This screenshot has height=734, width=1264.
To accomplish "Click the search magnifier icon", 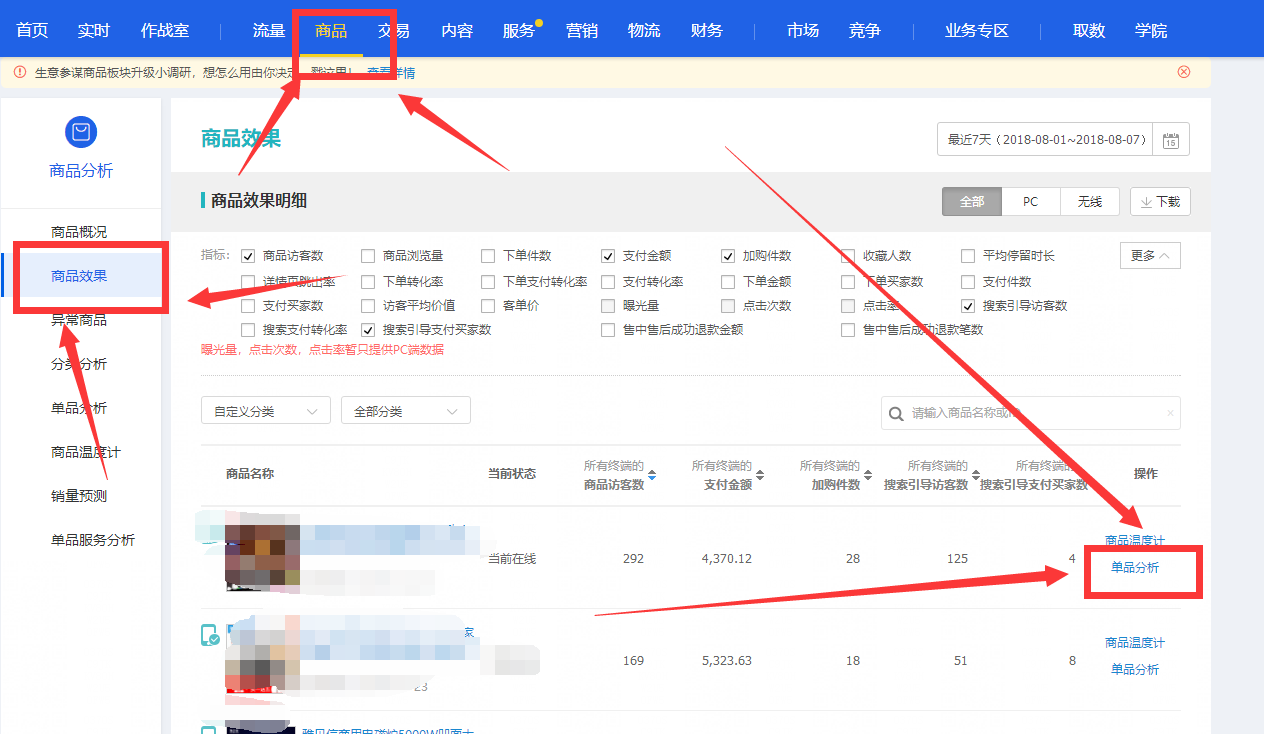I will (895, 413).
